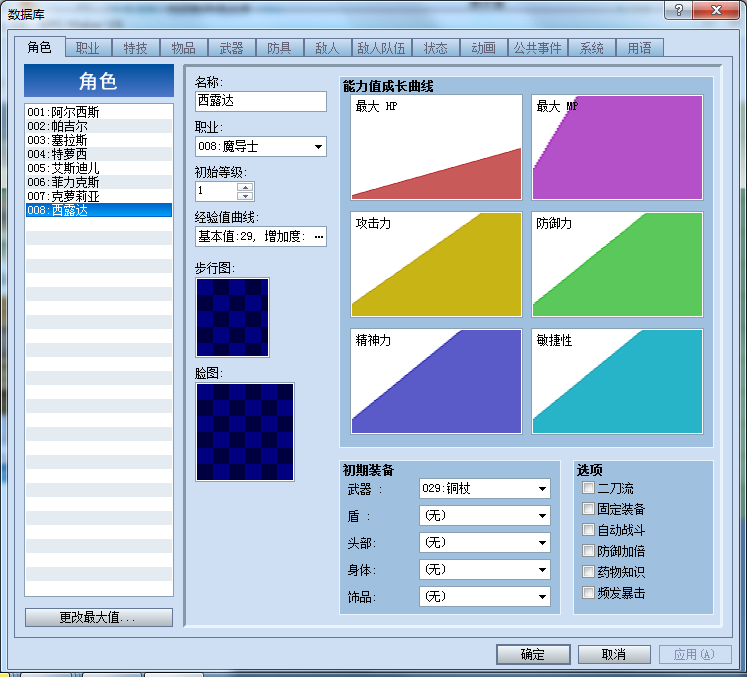Click the 名称 field containing 西露达
The image size is (747, 677).
click(261, 101)
